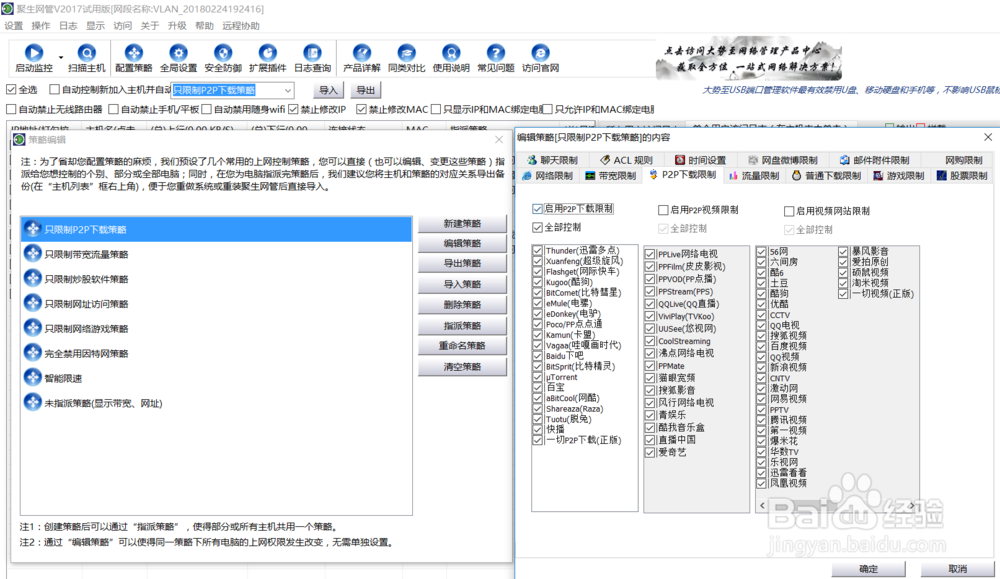This screenshot has width=1000, height=579.
Task: Click 同类对比 comparison icon
Action: (x=406, y=52)
